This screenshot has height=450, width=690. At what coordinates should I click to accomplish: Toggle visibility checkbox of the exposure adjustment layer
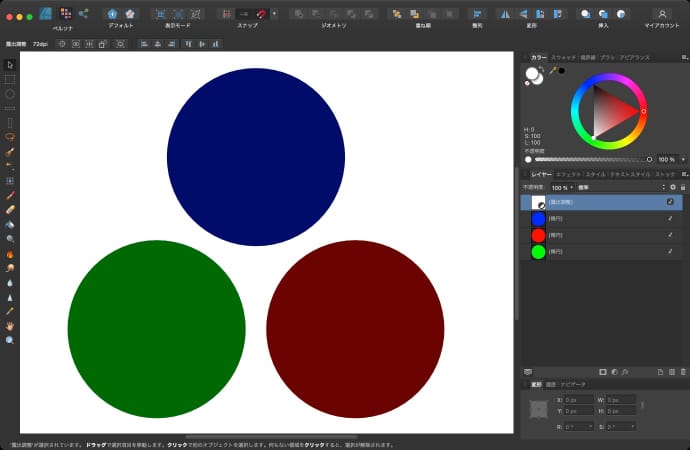click(670, 201)
